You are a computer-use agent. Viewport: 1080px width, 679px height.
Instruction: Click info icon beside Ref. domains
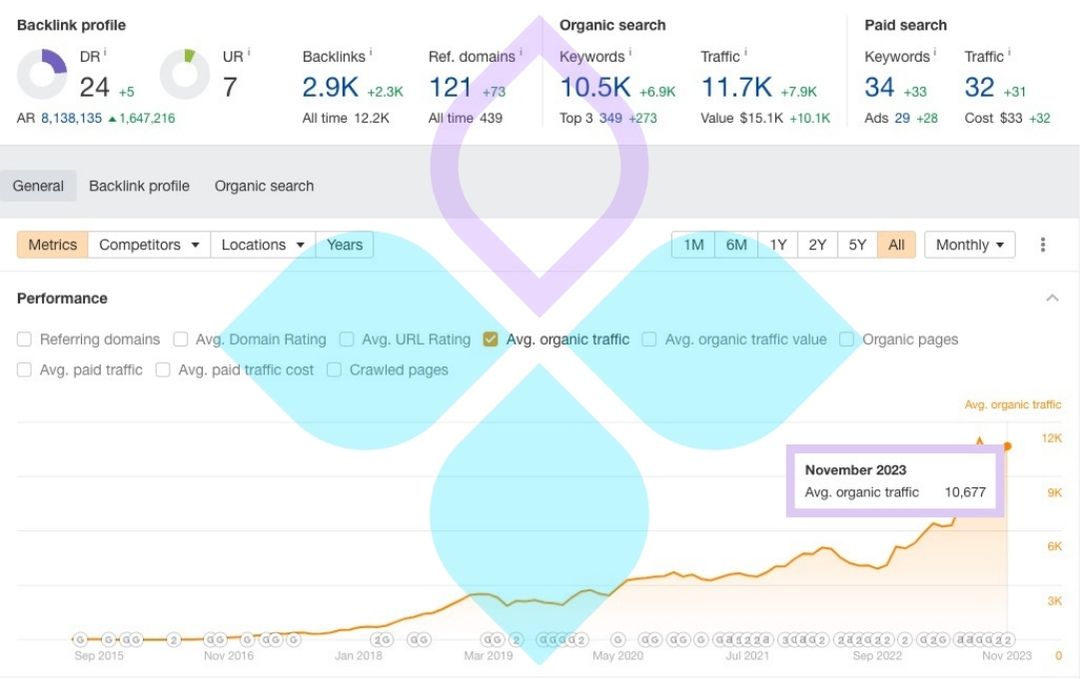click(520, 54)
